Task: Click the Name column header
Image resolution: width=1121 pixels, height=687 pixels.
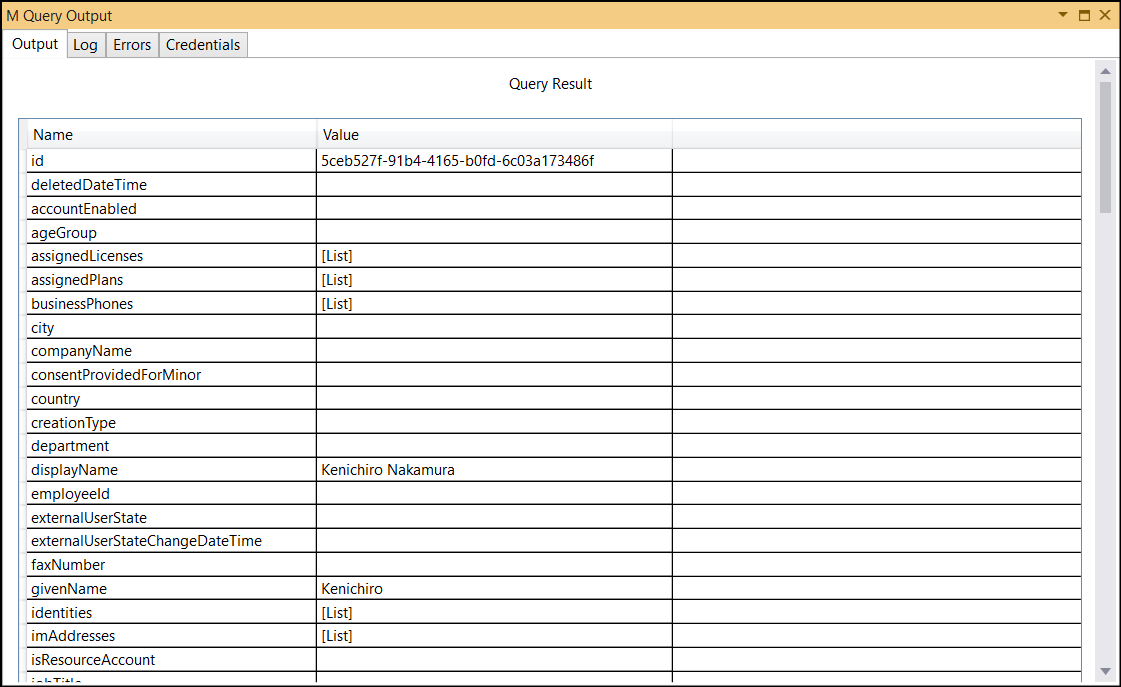Action: (x=172, y=134)
